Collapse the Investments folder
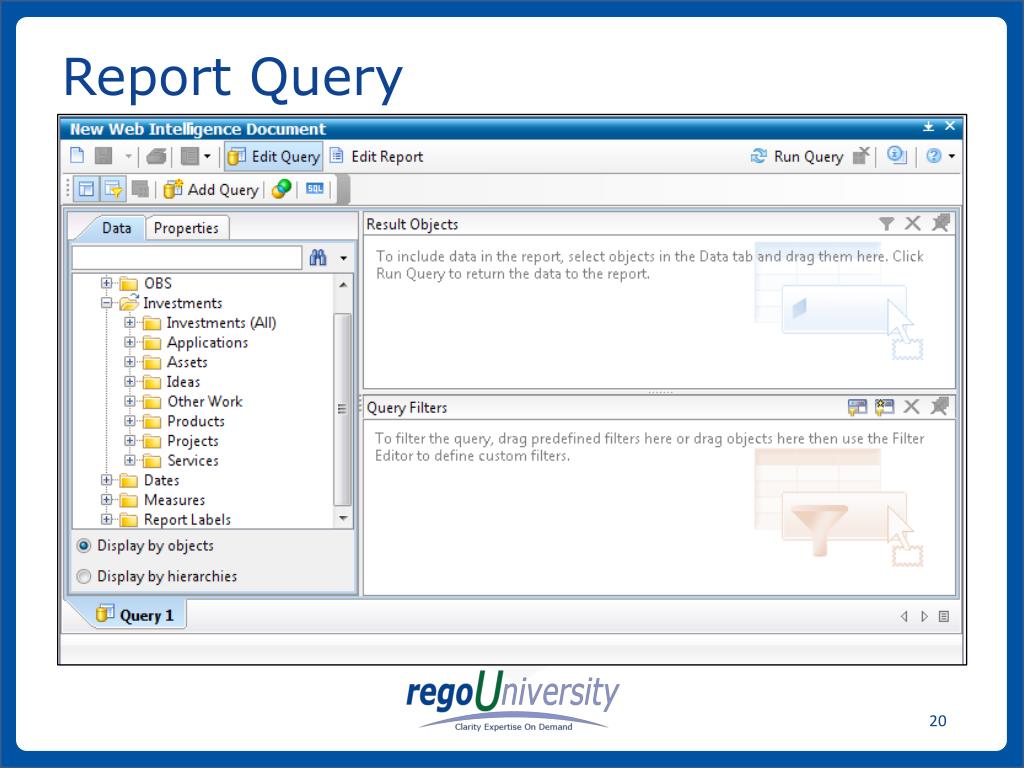The width and height of the screenshot is (1024, 768). [106, 303]
